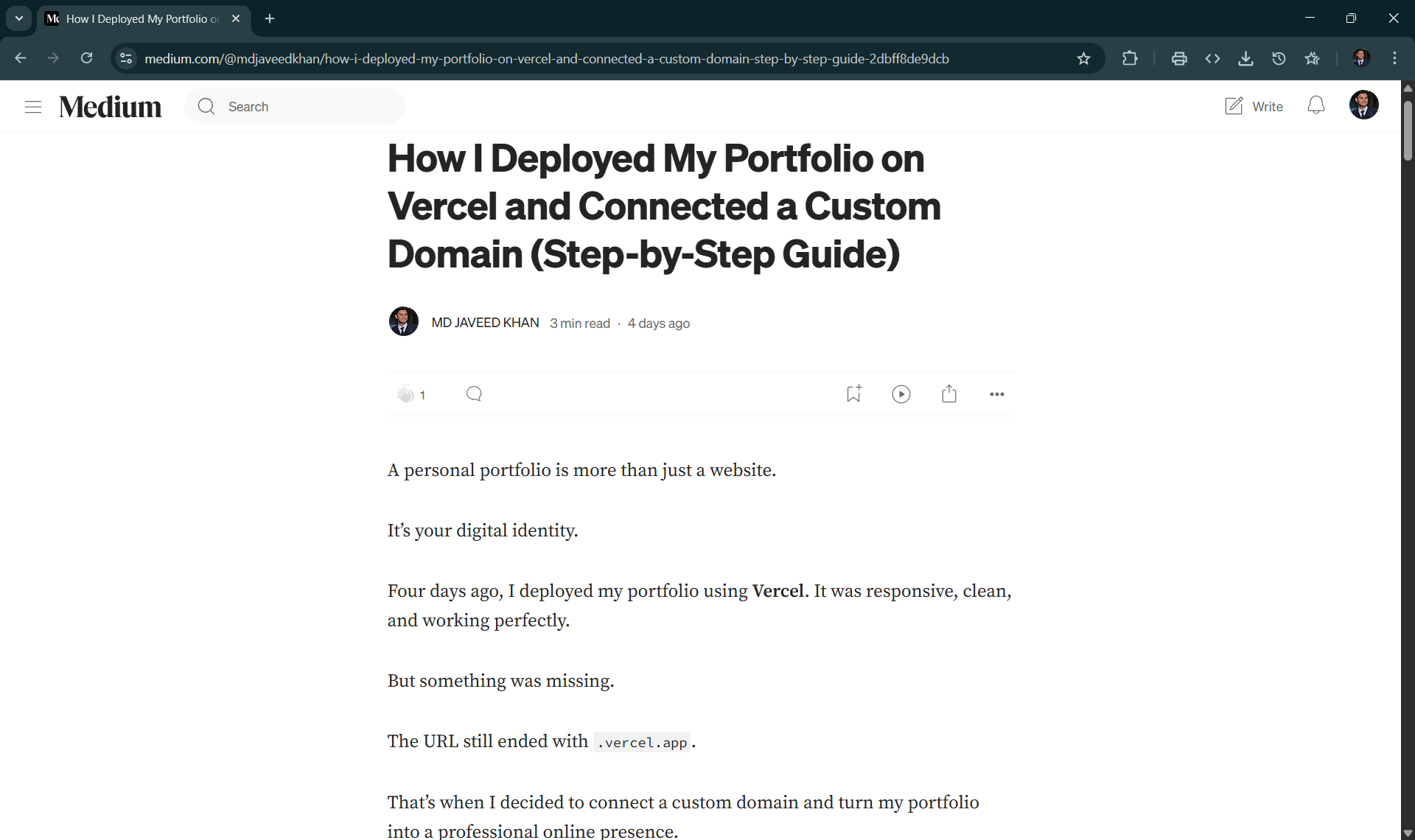Expand the tab search dropdown arrow

click(19, 18)
